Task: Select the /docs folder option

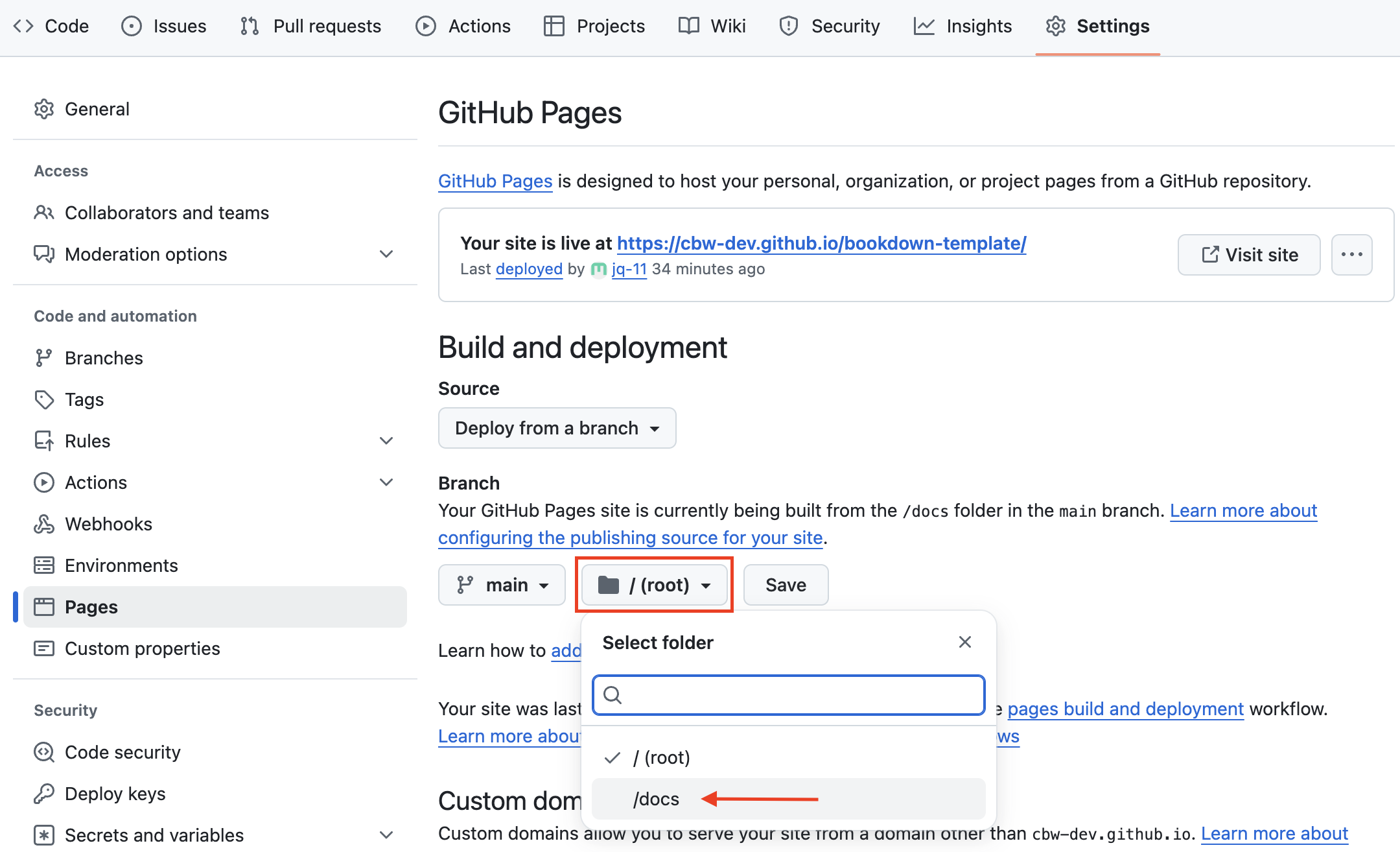Action: 657,799
